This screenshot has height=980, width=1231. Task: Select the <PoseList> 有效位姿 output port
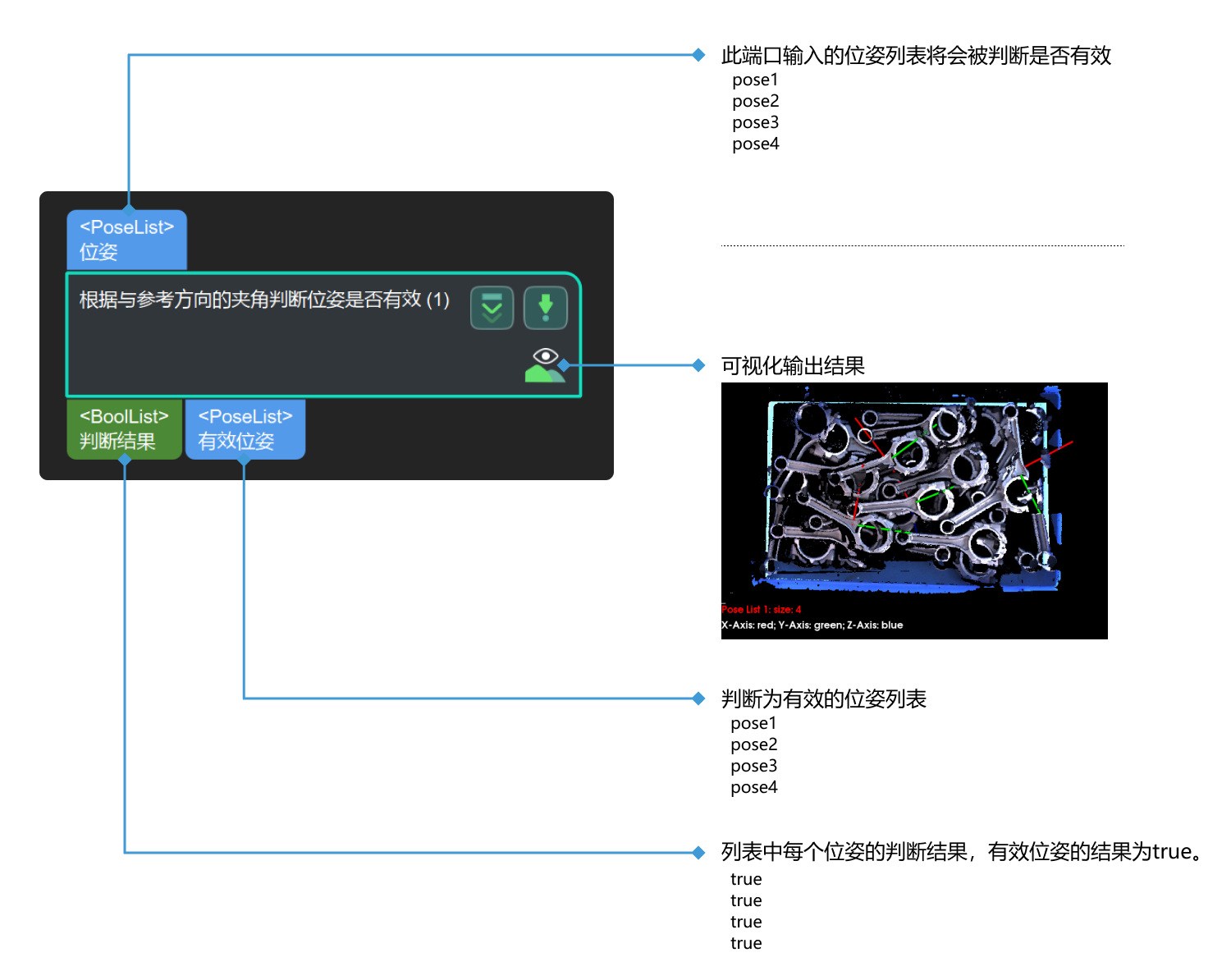pyautogui.click(x=245, y=429)
